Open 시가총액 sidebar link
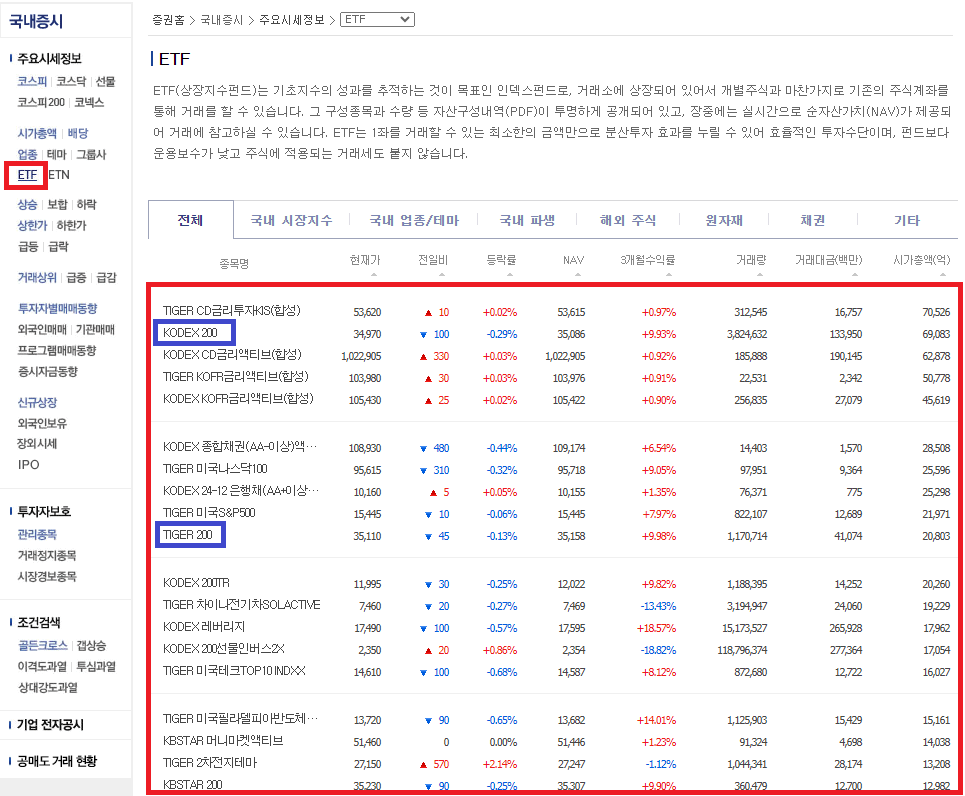This screenshot has height=796, width=965. coord(37,133)
